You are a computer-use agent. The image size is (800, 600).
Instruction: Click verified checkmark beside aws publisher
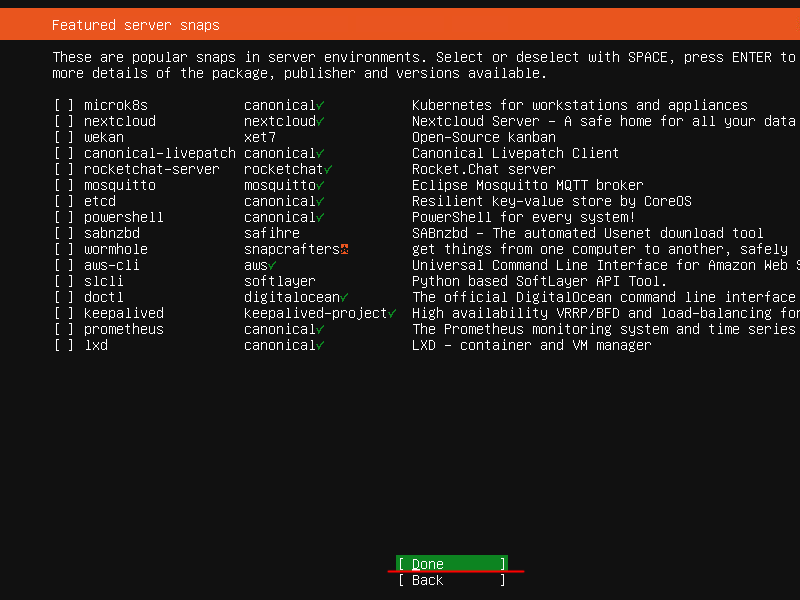coord(272,266)
